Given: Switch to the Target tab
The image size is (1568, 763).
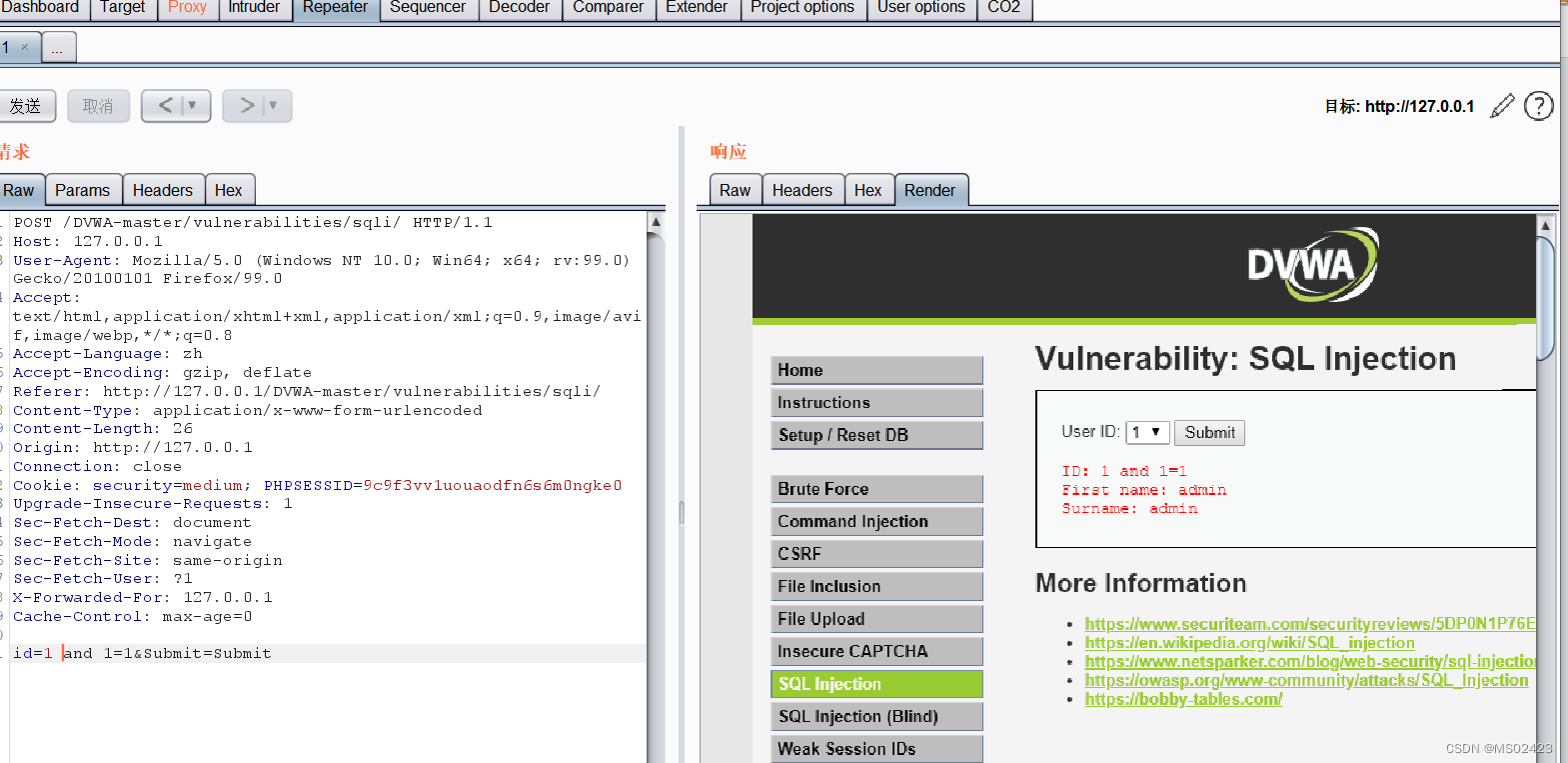Looking at the screenshot, I should (122, 8).
